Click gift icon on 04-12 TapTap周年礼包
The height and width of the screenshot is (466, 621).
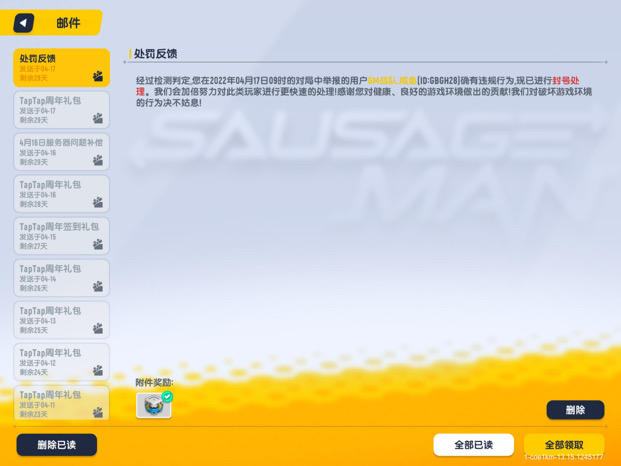click(x=98, y=370)
